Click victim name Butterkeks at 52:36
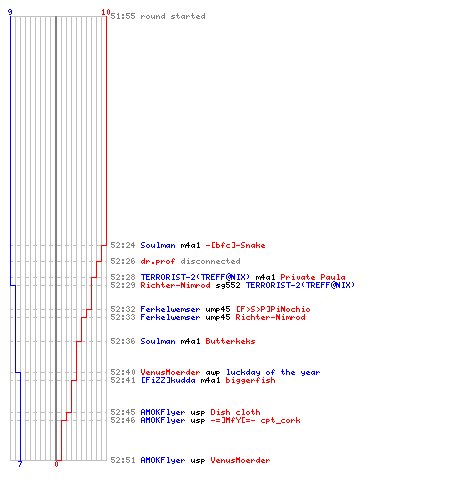450x500 pixels. coord(230,341)
